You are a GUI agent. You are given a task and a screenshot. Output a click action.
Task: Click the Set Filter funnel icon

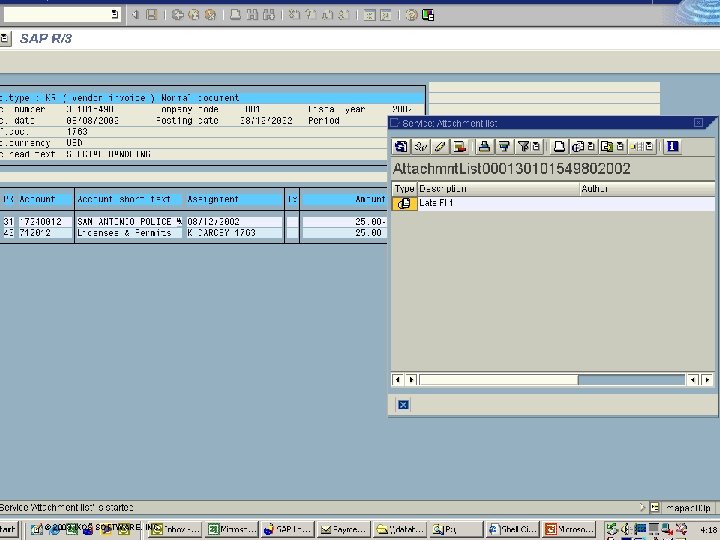(x=523, y=146)
